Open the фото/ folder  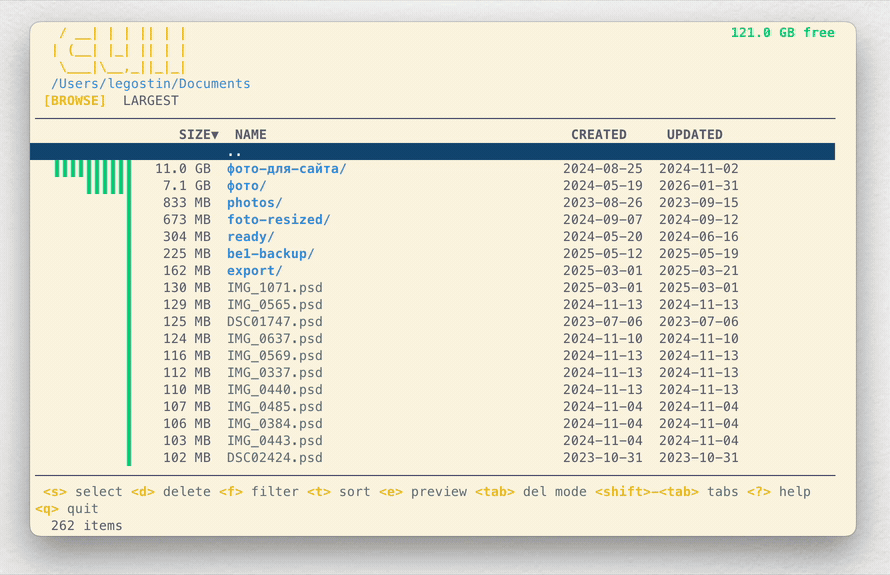click(246, 186)
